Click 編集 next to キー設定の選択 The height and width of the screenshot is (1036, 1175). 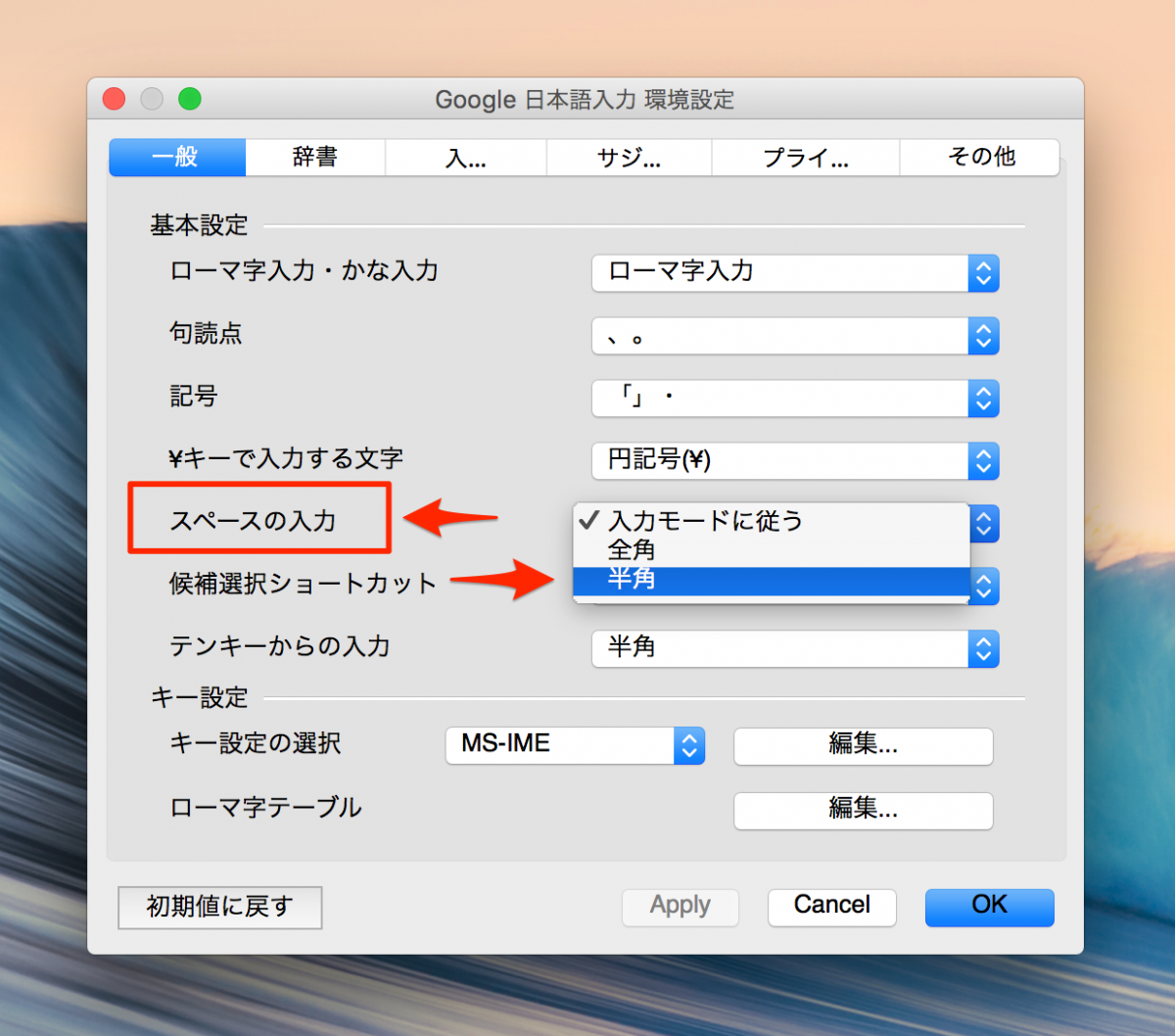coord(862,746)
